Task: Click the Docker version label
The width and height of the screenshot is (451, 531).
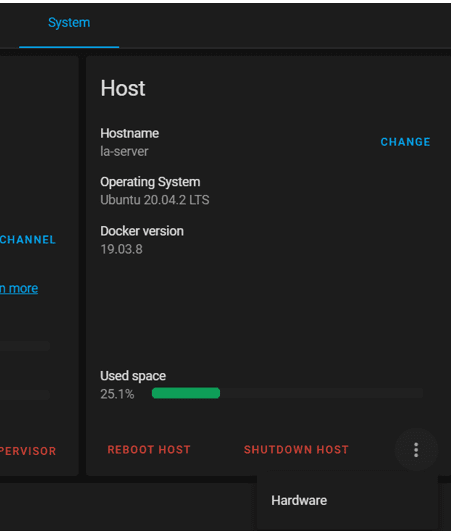Action: pos(142,231)
